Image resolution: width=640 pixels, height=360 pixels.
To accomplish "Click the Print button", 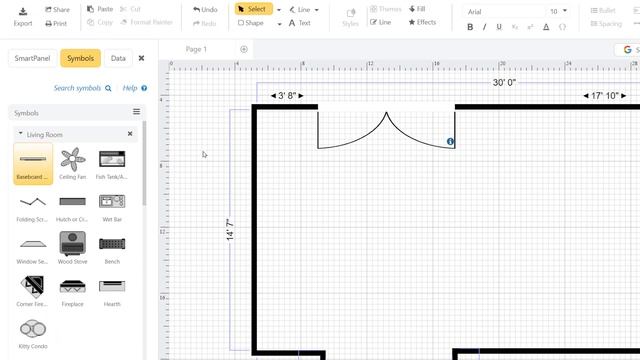I will [x=56, y=24].
